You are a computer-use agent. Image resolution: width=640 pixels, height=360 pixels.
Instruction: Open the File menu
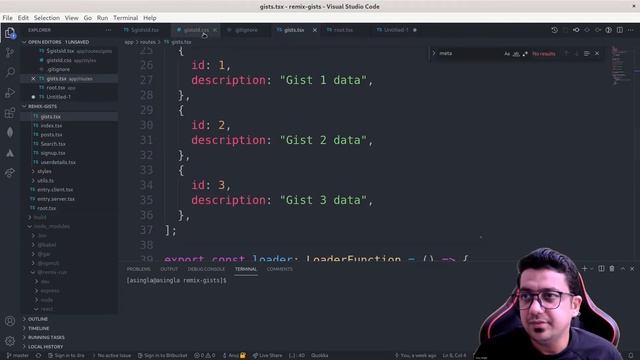[7, 18]
